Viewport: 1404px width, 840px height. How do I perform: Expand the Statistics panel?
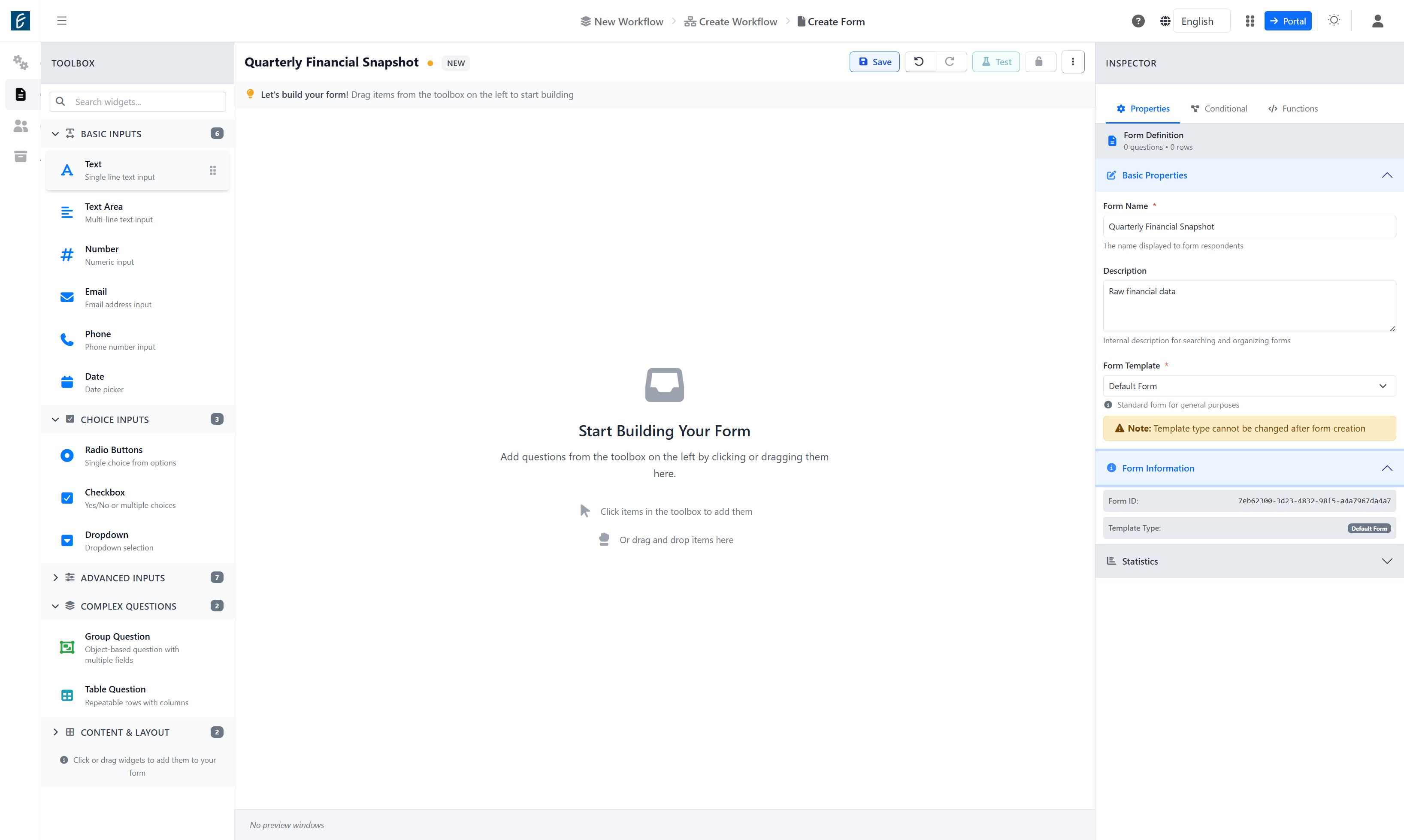[1250, 561]
